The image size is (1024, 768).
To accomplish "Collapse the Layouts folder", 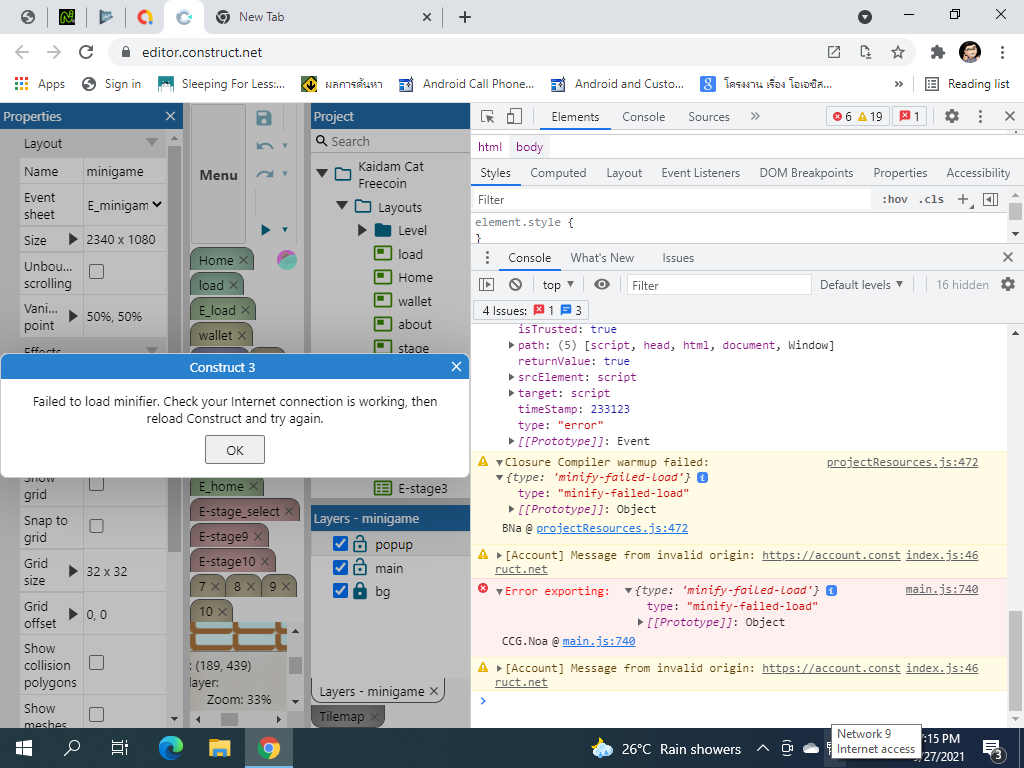I will (342, 206).
